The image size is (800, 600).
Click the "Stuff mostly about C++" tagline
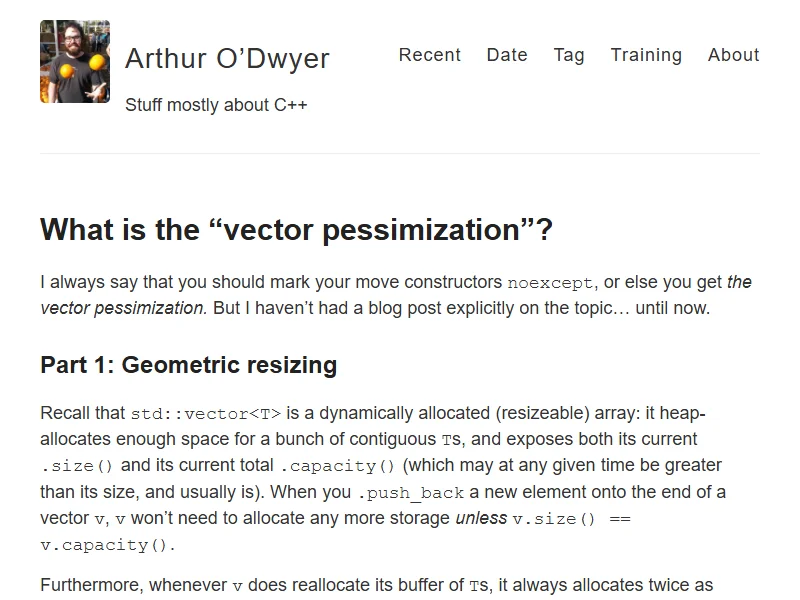(216, 105)
